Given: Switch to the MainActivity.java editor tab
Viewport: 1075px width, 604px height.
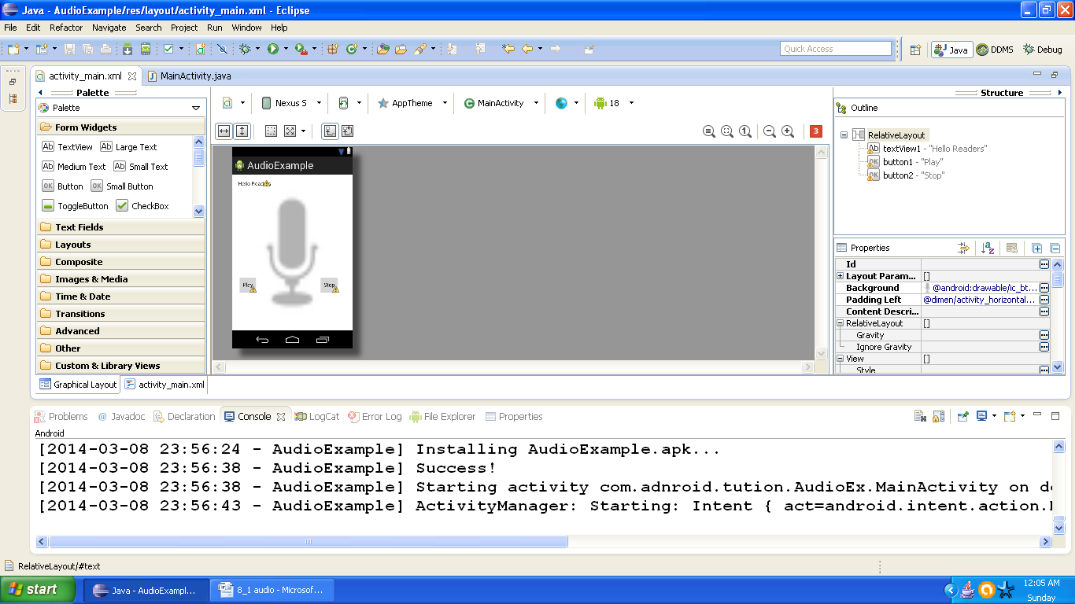Looking at the screenshot, I should coord(189,76).
